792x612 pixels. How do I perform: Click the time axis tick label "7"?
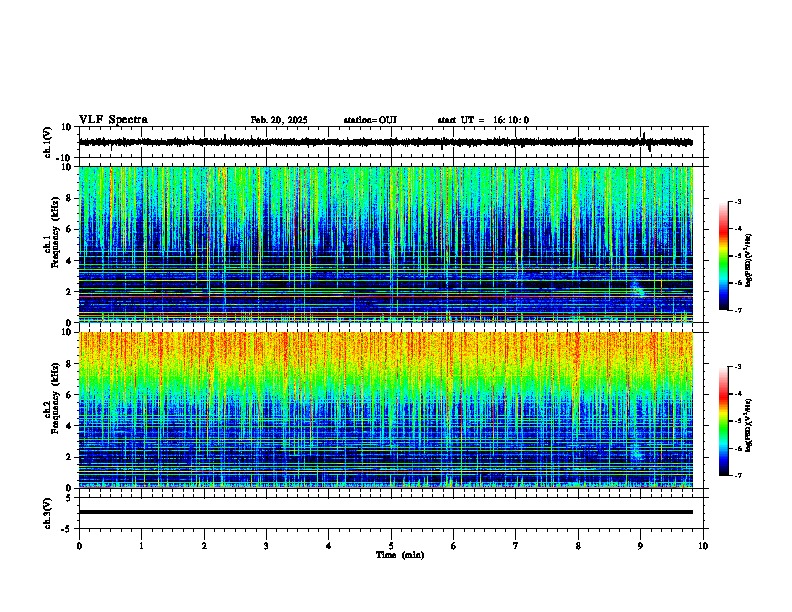516,546
